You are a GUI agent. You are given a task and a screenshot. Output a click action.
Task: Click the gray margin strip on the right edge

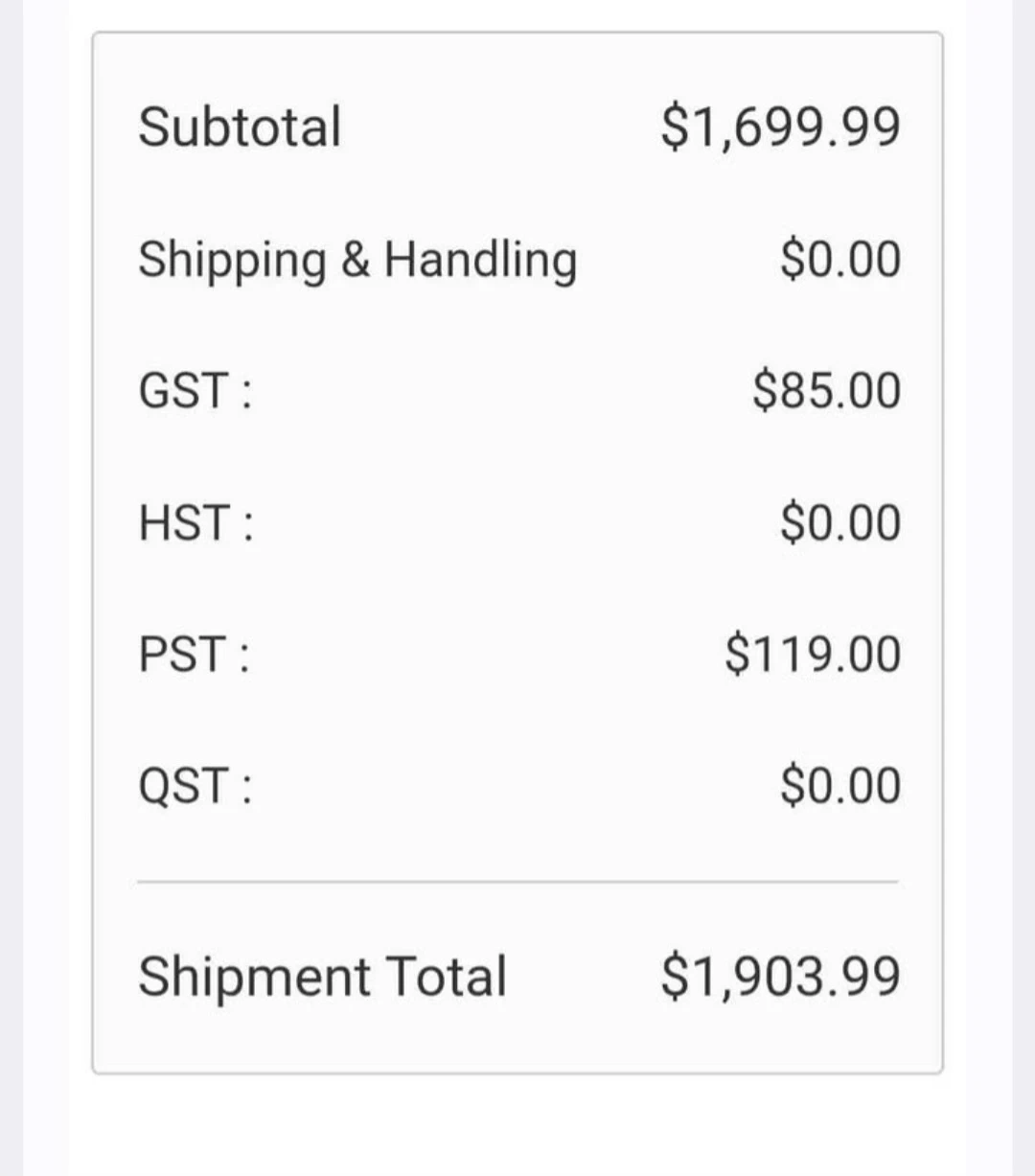point(1023,575)
